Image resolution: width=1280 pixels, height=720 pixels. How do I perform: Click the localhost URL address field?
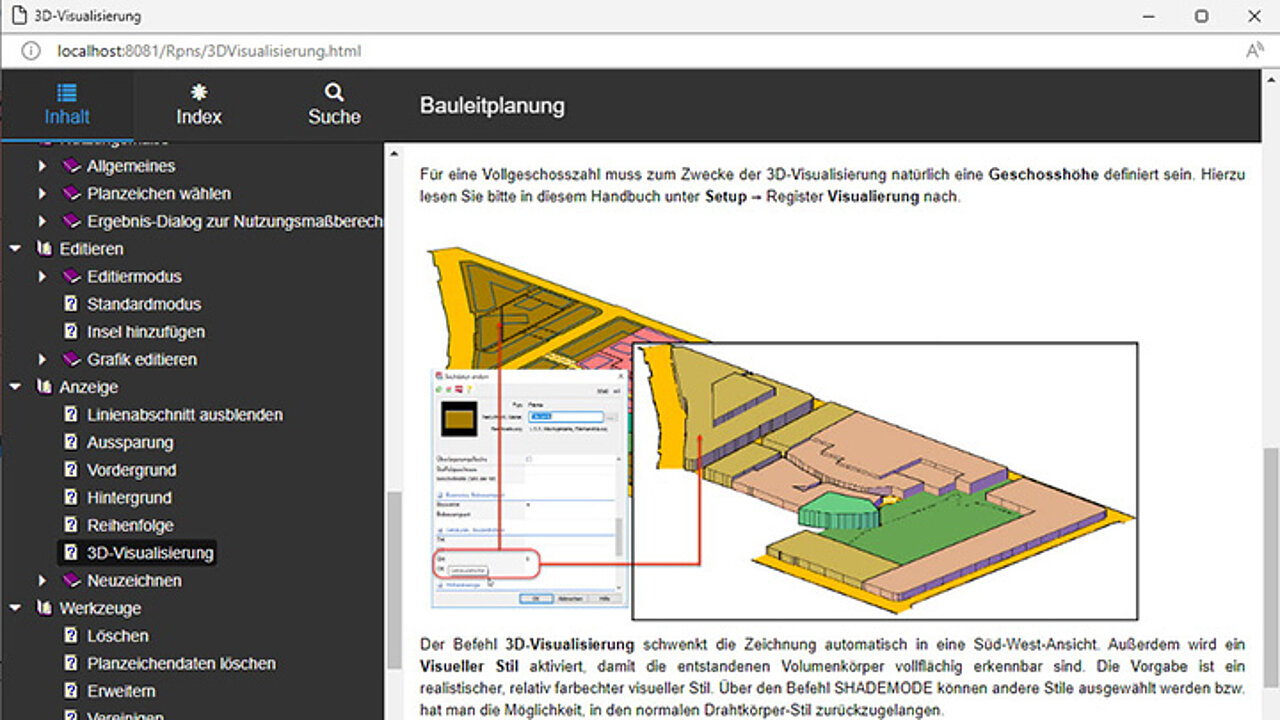[x=209, y=51]
